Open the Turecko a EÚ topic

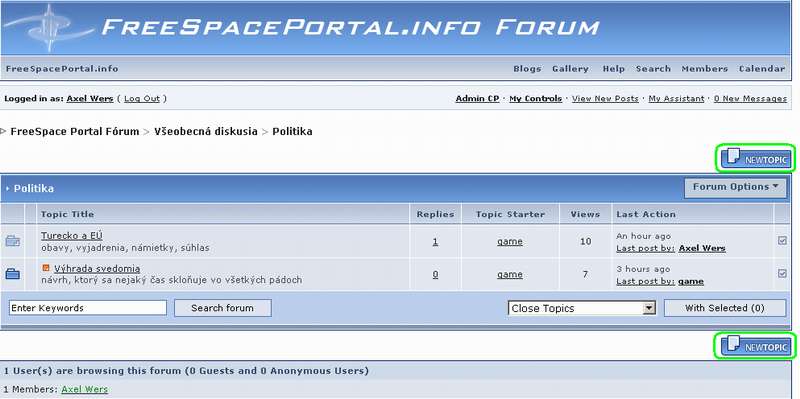[x=72, y=236]
